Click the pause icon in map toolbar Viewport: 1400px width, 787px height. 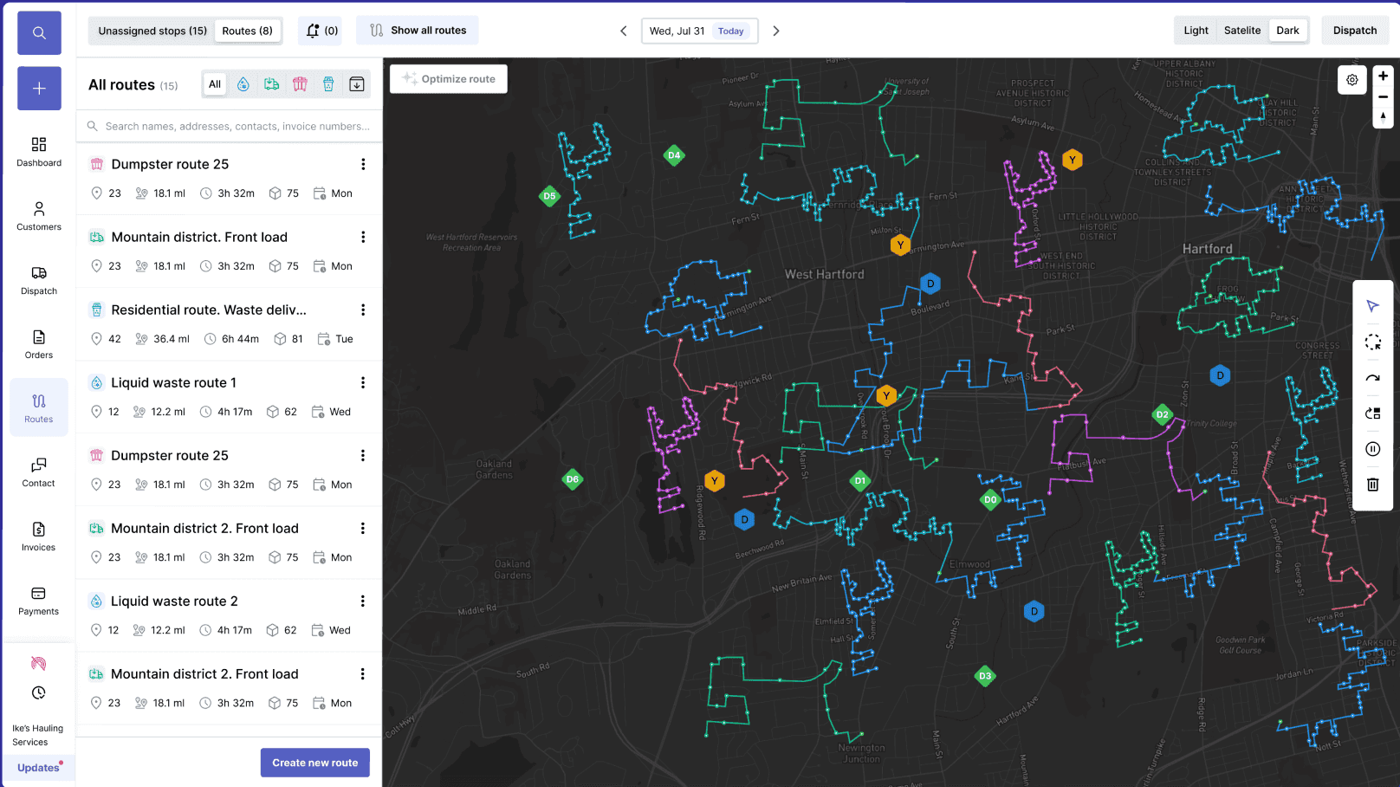click(1372, 449)
